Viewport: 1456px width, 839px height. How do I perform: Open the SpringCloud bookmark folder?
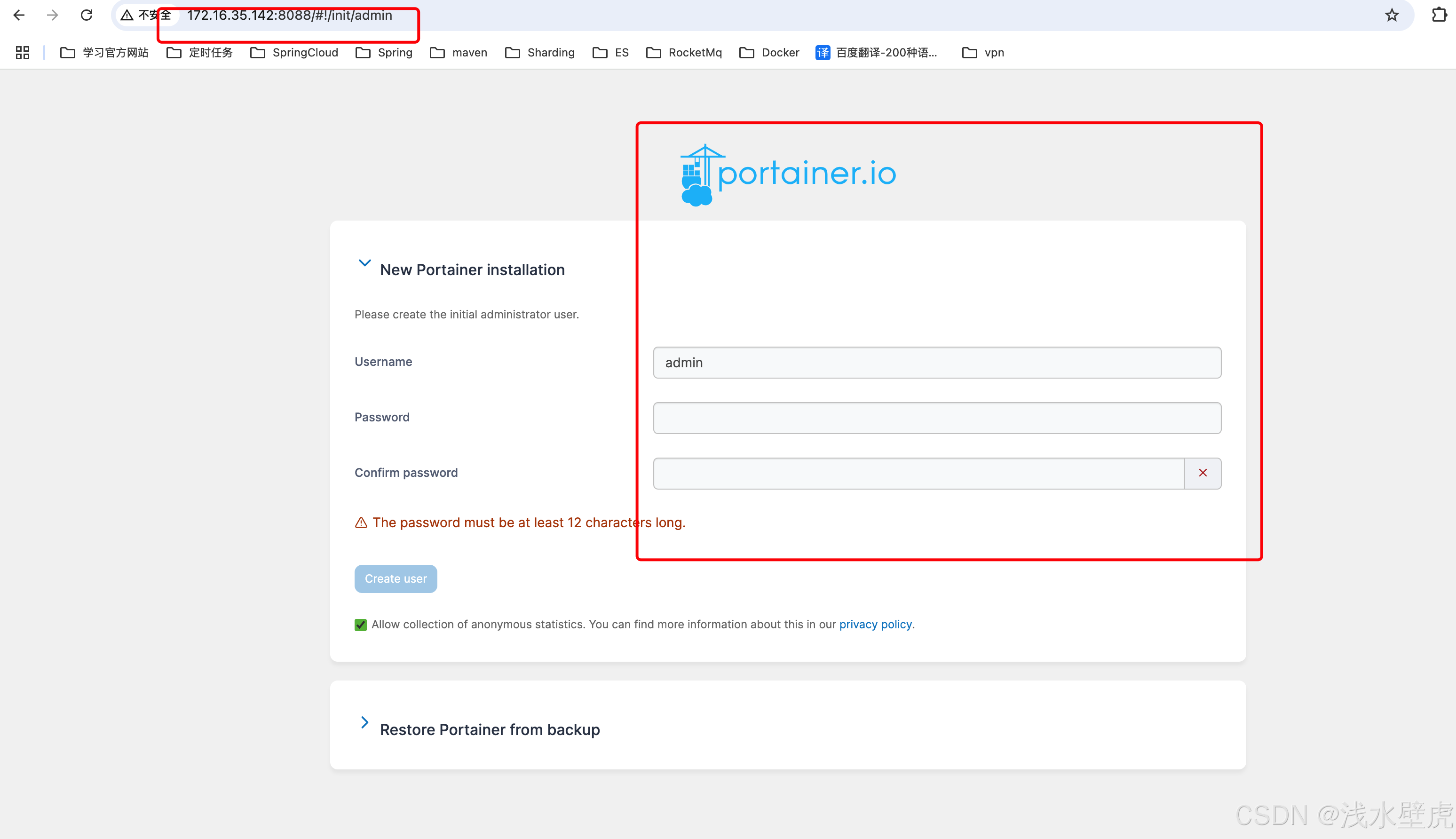(x=294, y=53)
